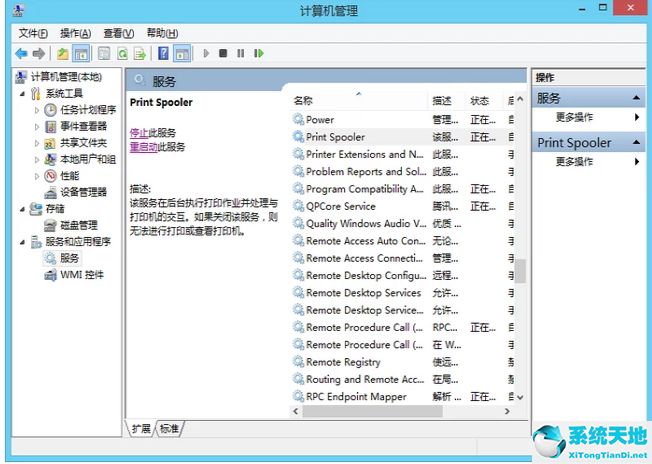The height and width of the screenshot is (464, 652).
Task: Click the Start service play icon
Action: 206,53
